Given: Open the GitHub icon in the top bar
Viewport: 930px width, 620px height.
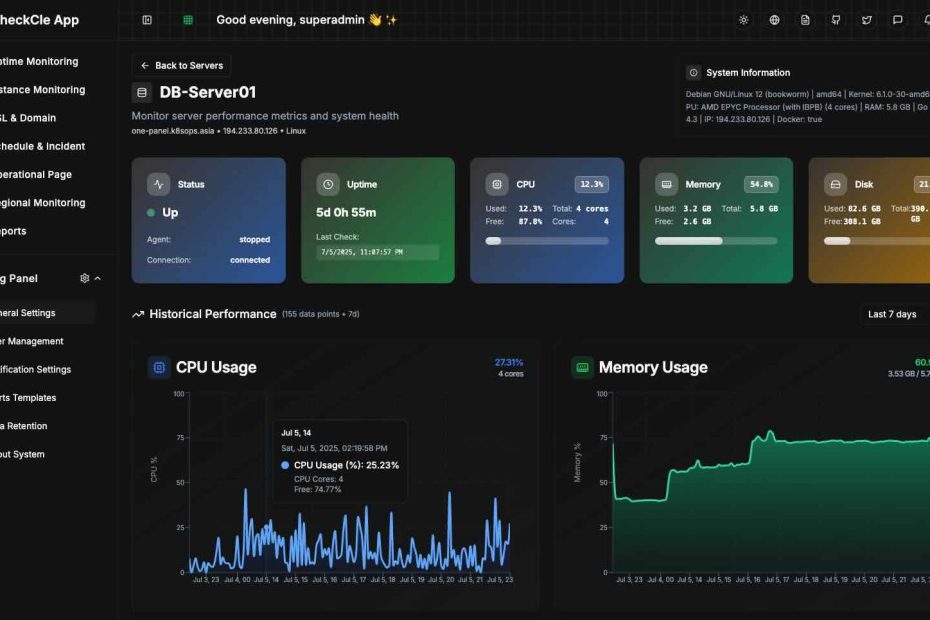Looking at the screenshot, I should point(835,19).
